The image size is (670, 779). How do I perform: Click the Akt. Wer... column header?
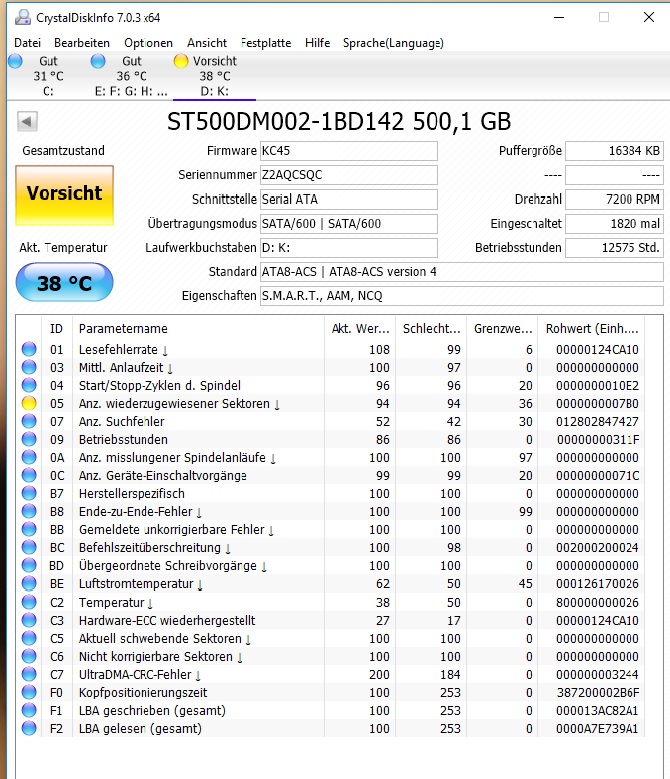360,328
